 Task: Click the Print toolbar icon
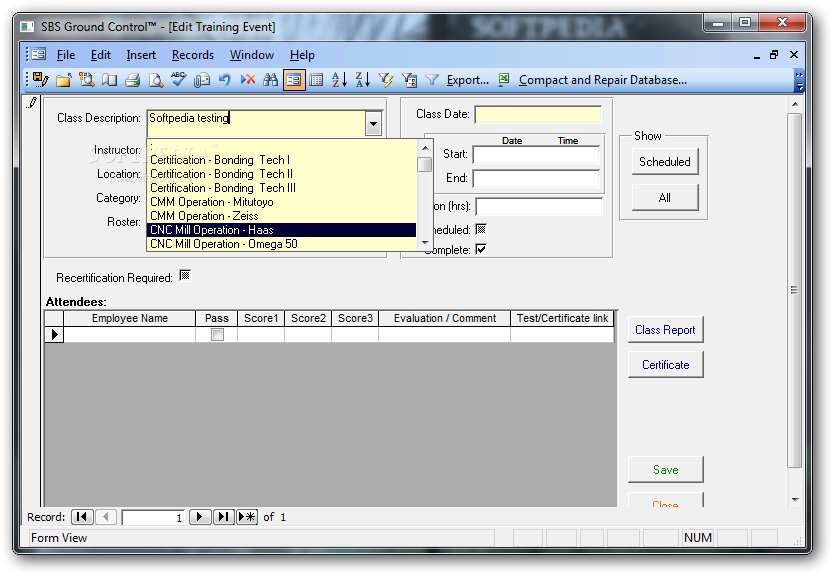(132, 80)
